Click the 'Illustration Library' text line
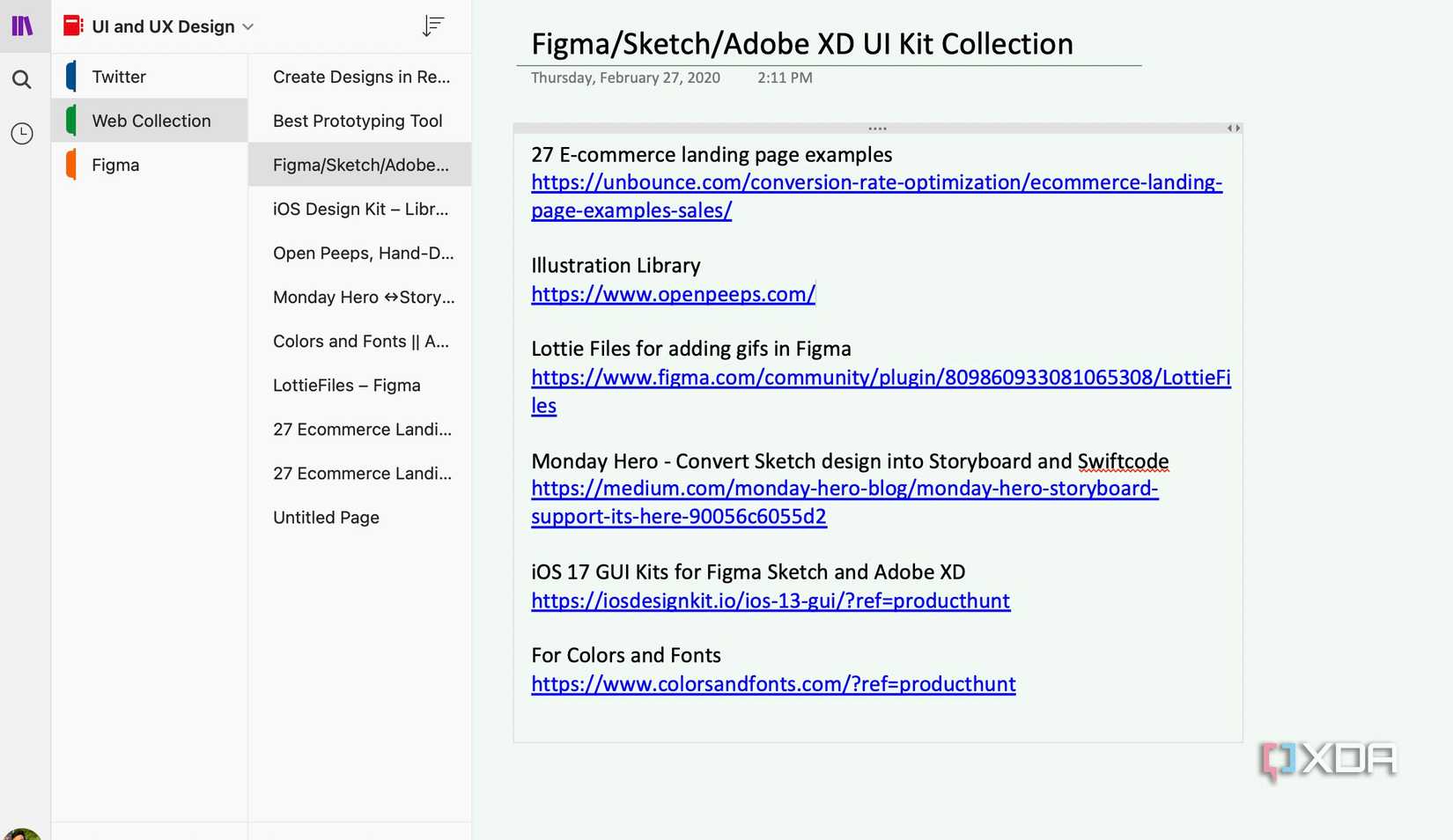Screen dimensions: 1453x840 coord(616,266)
